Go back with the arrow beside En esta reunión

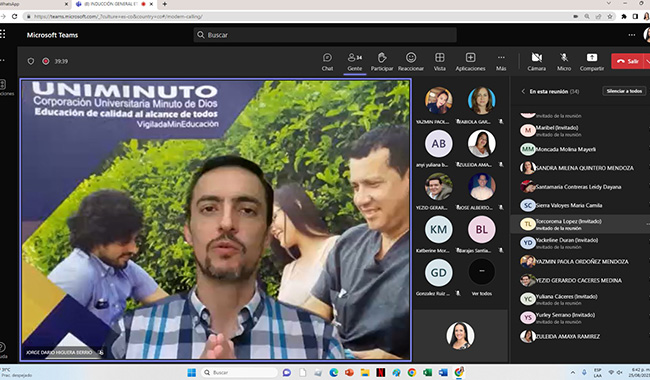coord(523,91)
